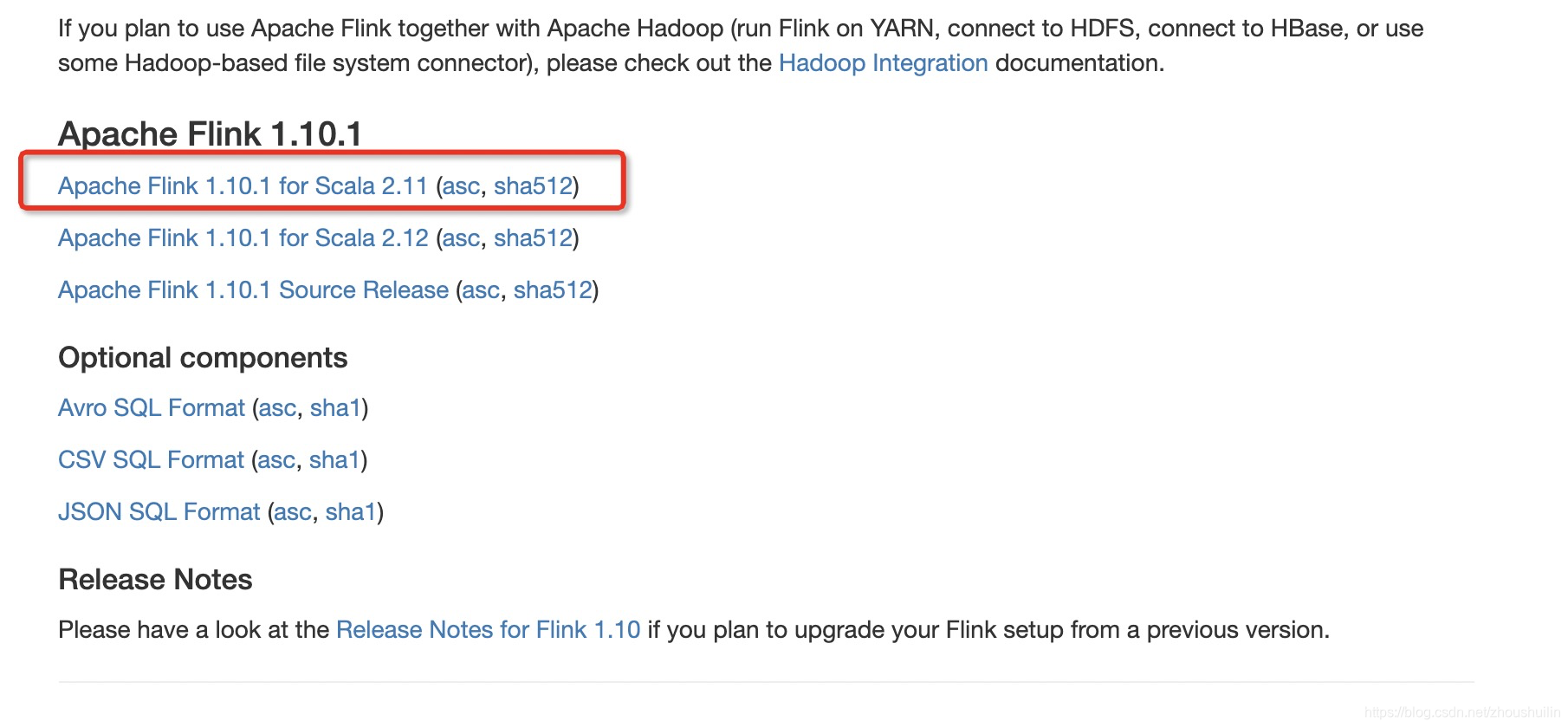Open the sha1 checksum for Avro SQL Format
Image resolution: width=1568 pixels, height=728 pixels.
coord(336,407)
